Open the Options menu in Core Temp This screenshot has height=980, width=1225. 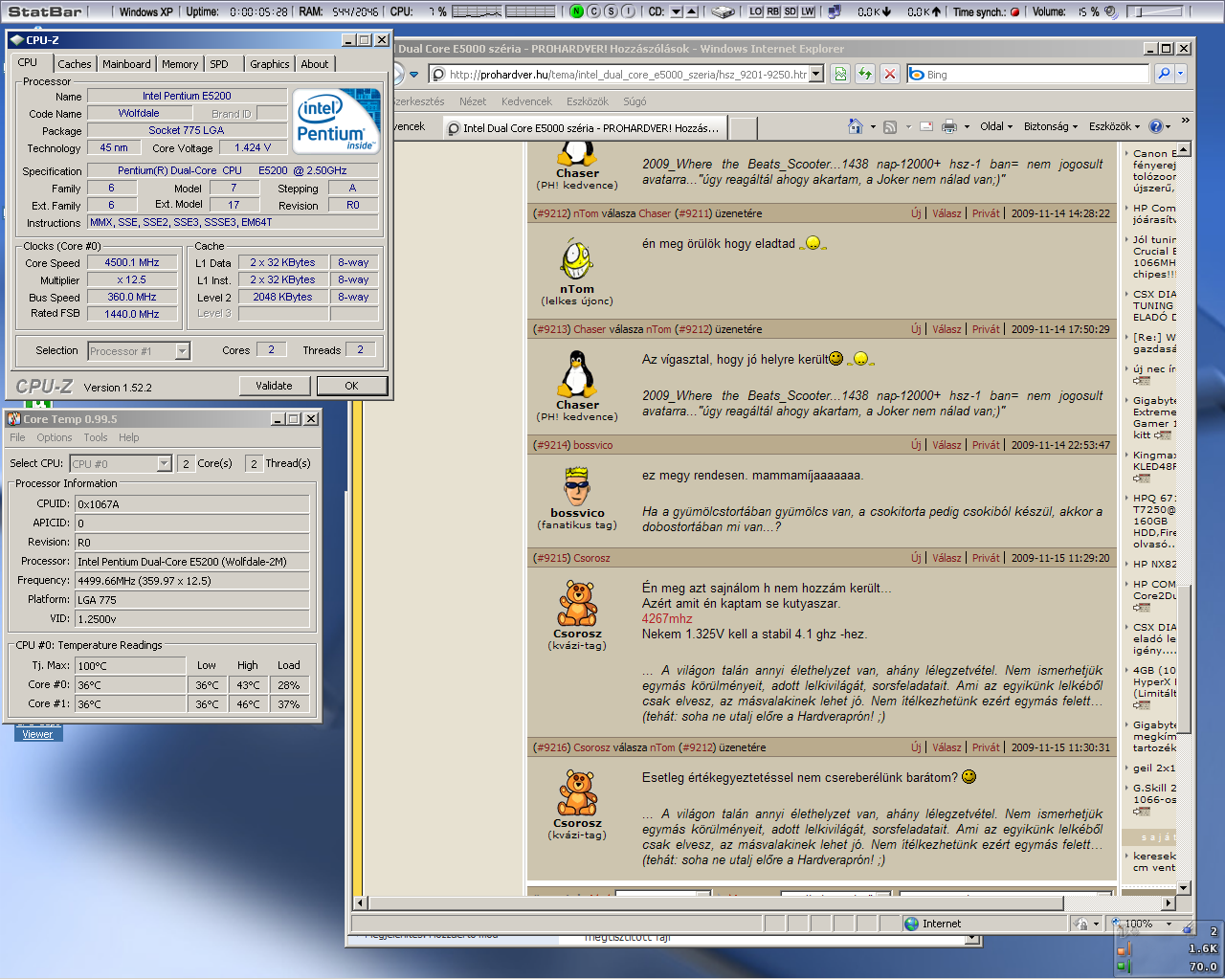click(55, 437)
